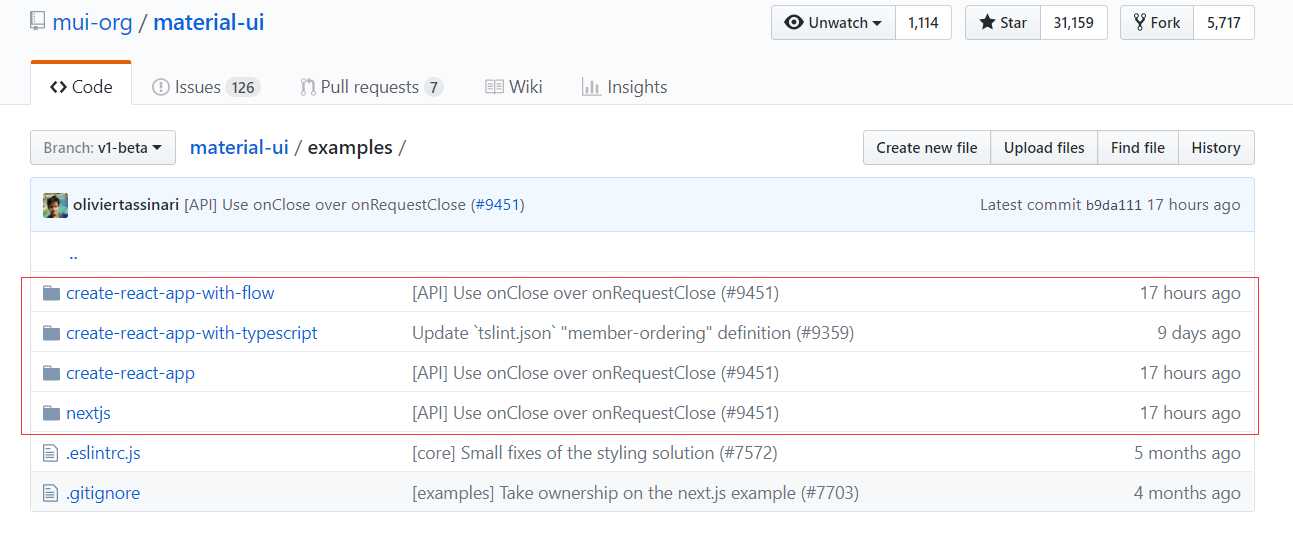1293x538 pixels.
Task: Go up to parent directory (..)
Action: coord(74,254)
